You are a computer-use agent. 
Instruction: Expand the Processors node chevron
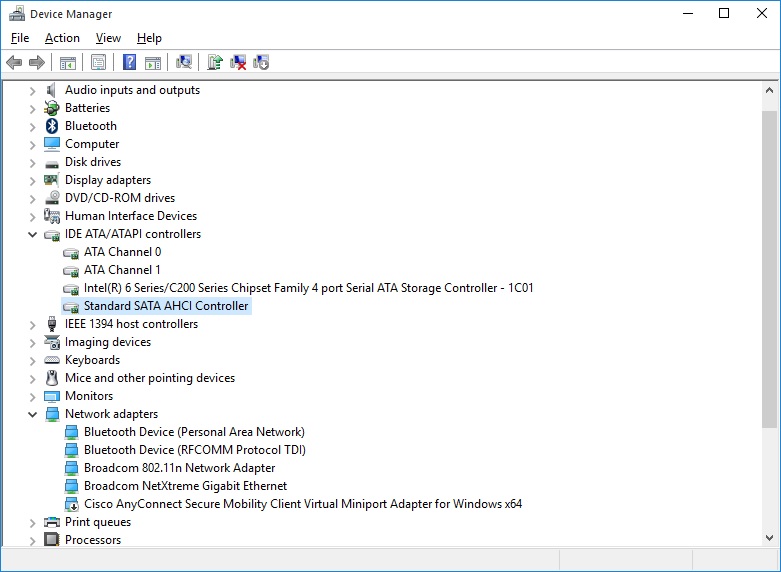click(32, 541)
